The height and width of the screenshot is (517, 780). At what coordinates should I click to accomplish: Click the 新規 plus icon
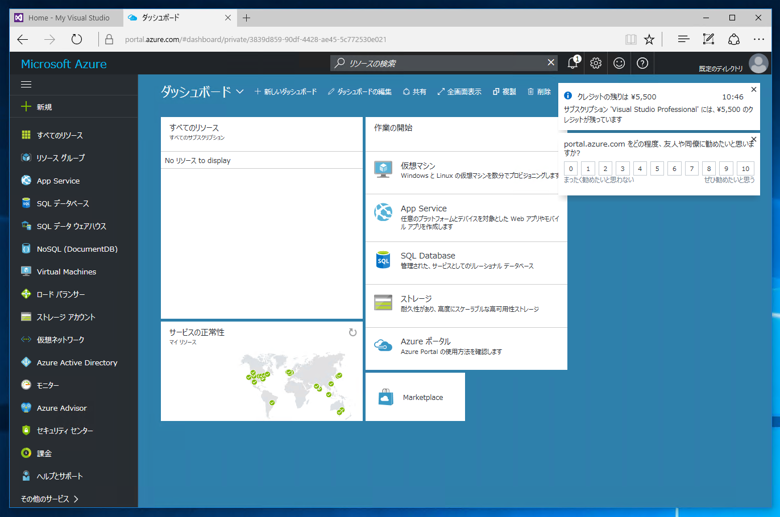pyautogui.click(x=26, y=106)
